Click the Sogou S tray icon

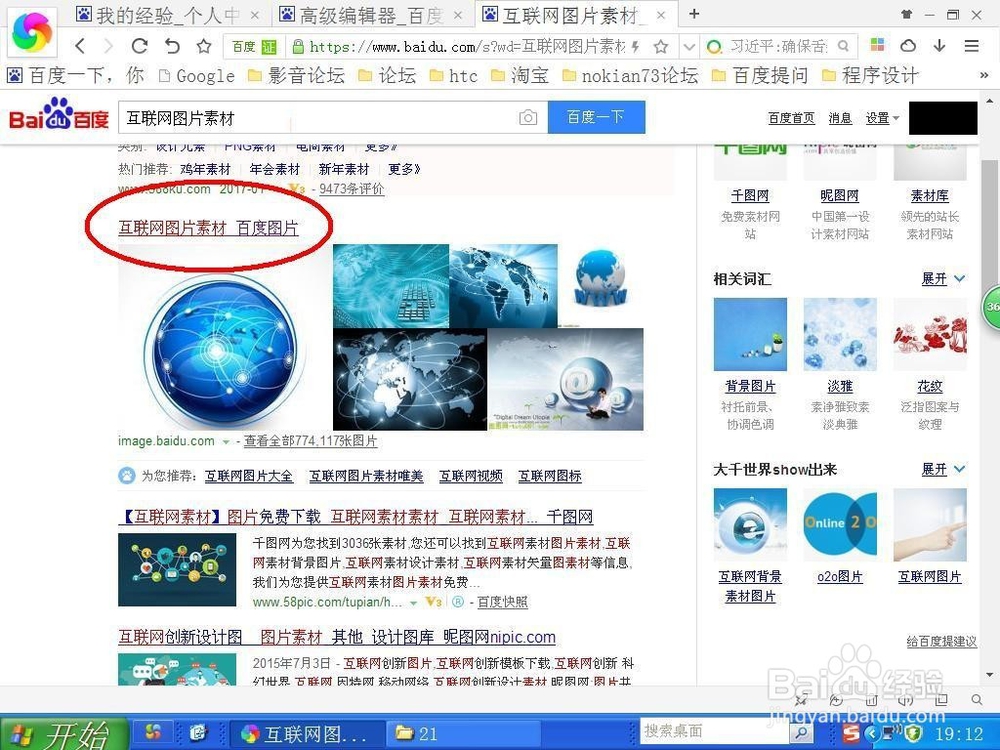(x=851, y=733)
